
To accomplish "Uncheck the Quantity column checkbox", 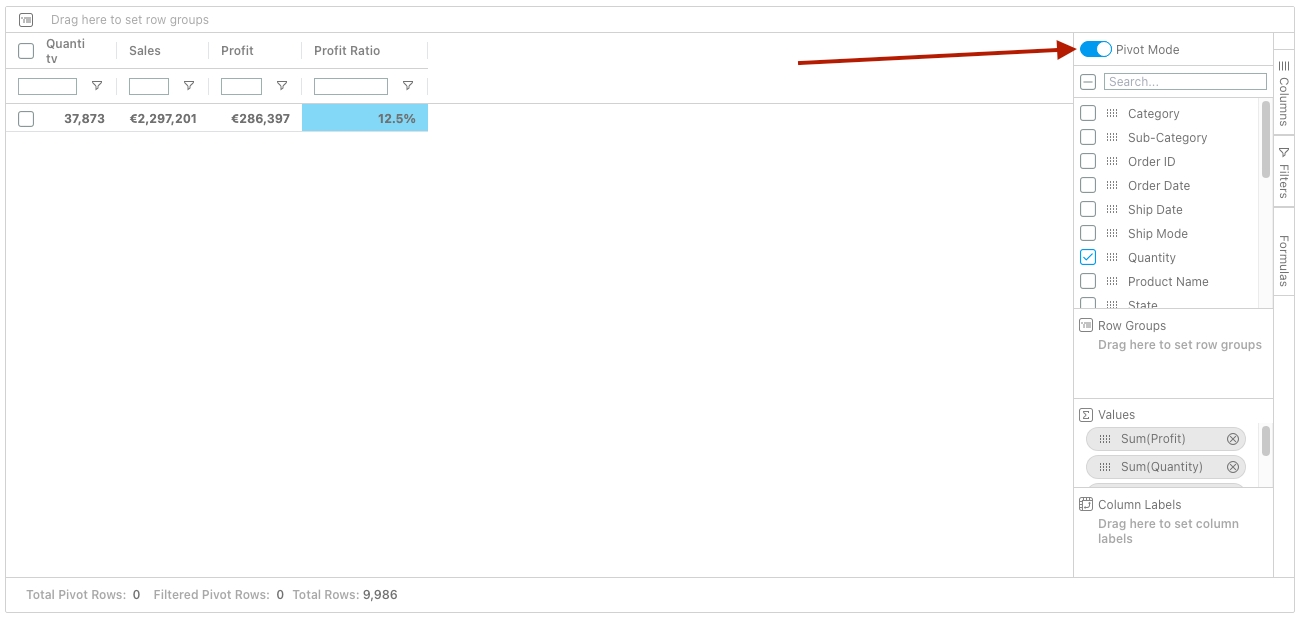I will tap(1088, 257).
